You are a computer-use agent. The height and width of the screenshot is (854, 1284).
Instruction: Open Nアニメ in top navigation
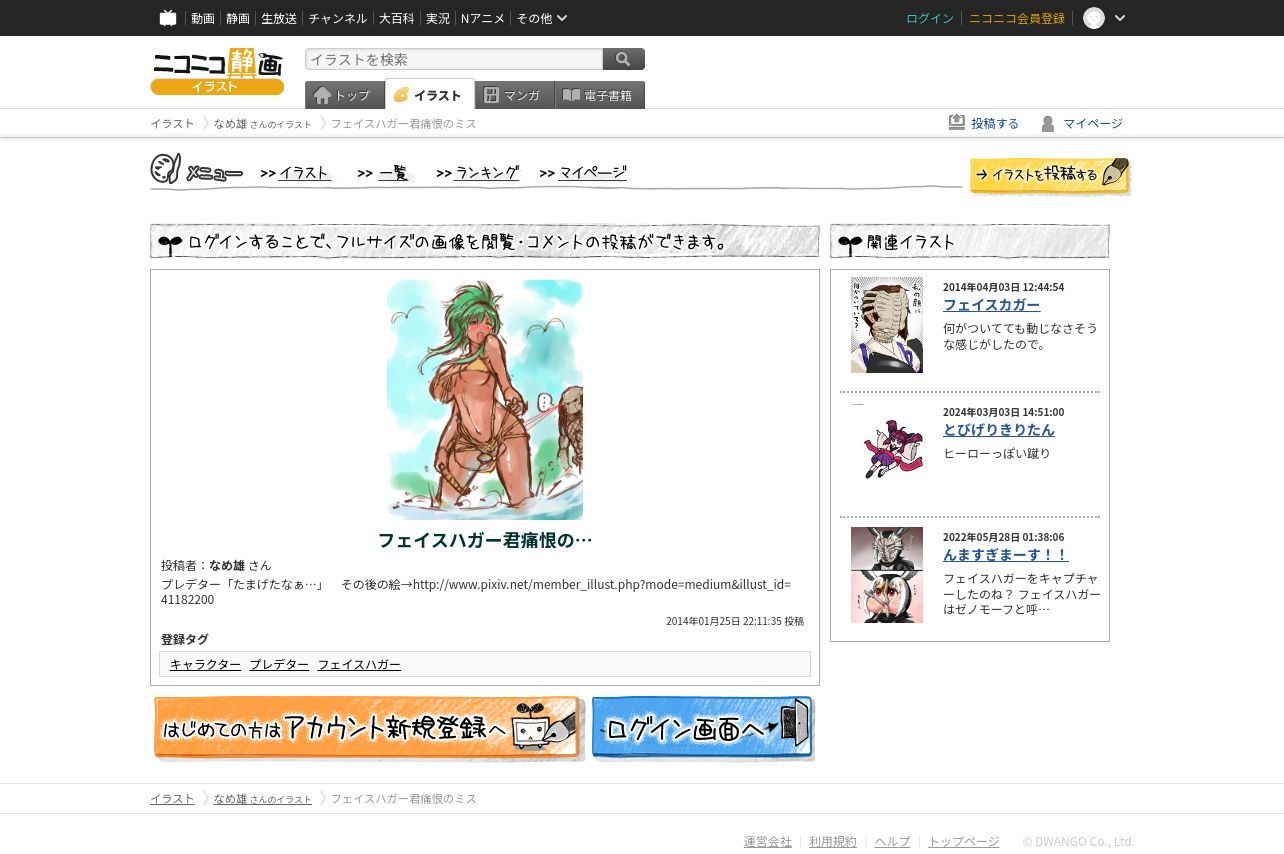coord(483,18)
